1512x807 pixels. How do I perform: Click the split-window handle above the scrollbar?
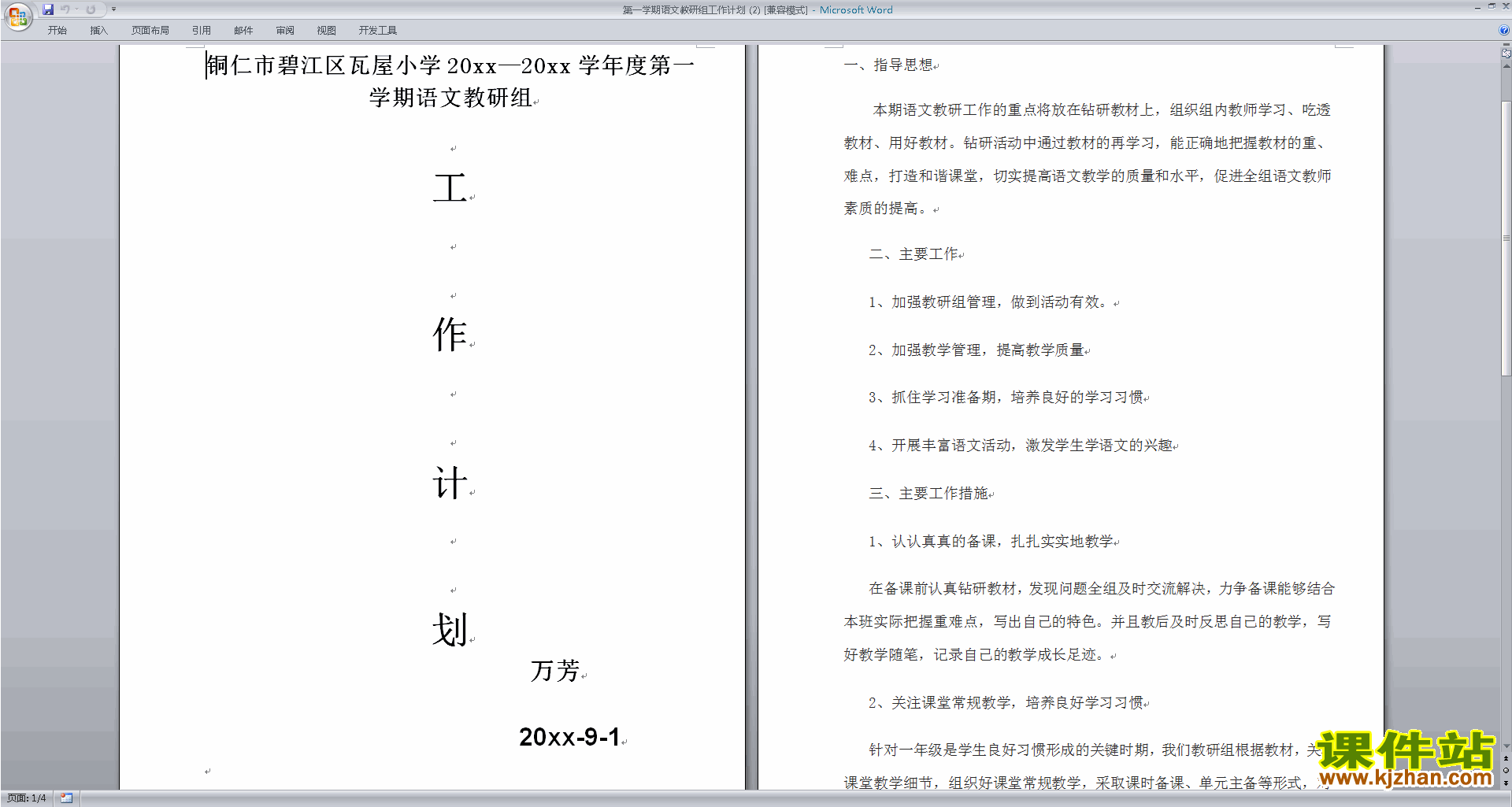[1506, 46]
